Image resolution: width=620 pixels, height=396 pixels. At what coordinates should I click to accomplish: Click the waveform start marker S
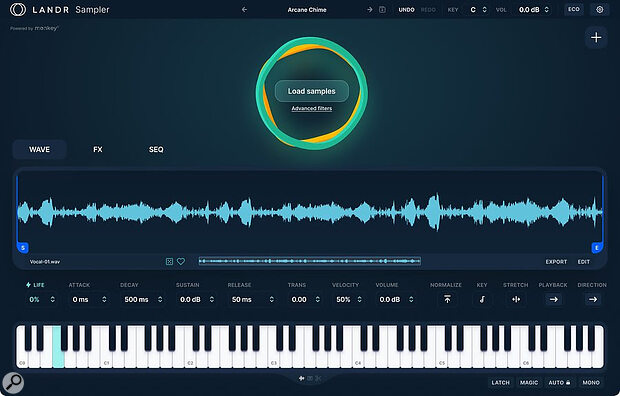click(x=23, y=248)
